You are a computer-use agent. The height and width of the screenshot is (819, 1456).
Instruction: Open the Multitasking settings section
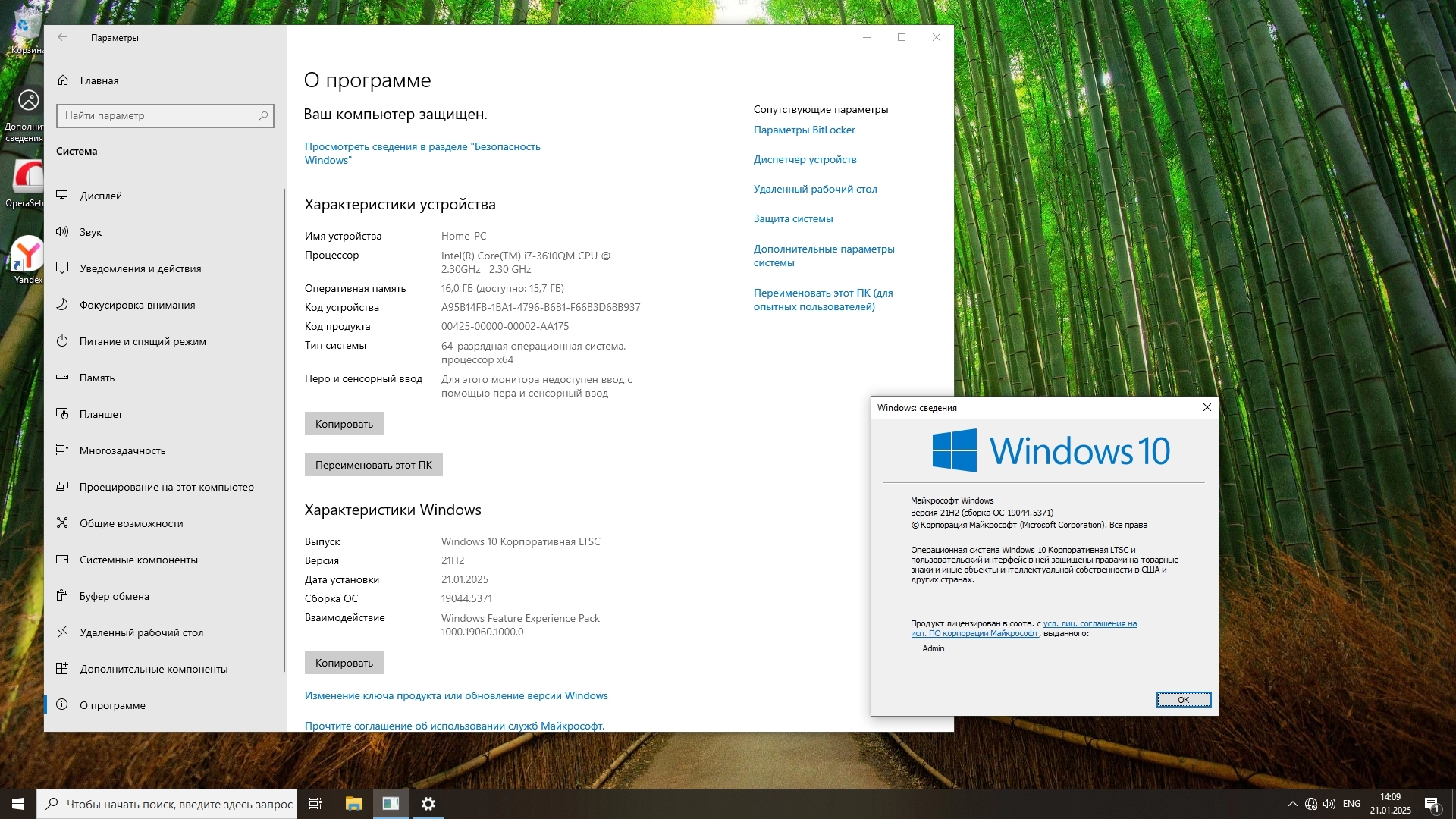(122, 450)
